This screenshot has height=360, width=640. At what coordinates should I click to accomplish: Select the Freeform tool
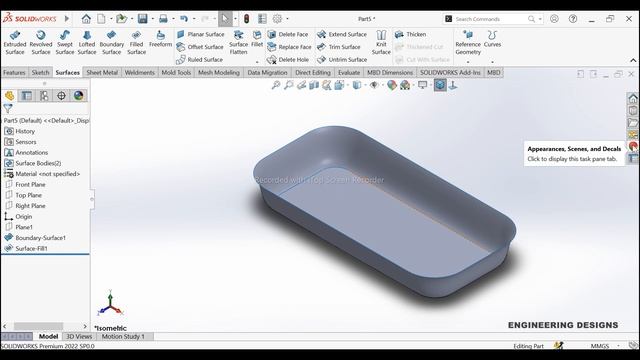pos(160,39)
